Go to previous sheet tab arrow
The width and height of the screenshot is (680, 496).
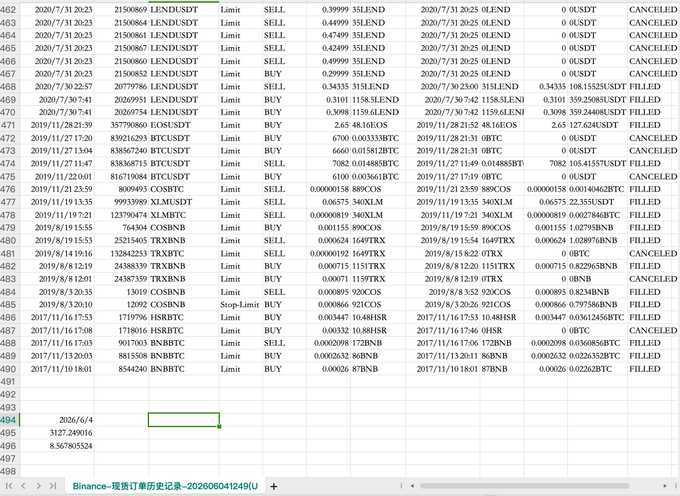[x=23, y=486]
